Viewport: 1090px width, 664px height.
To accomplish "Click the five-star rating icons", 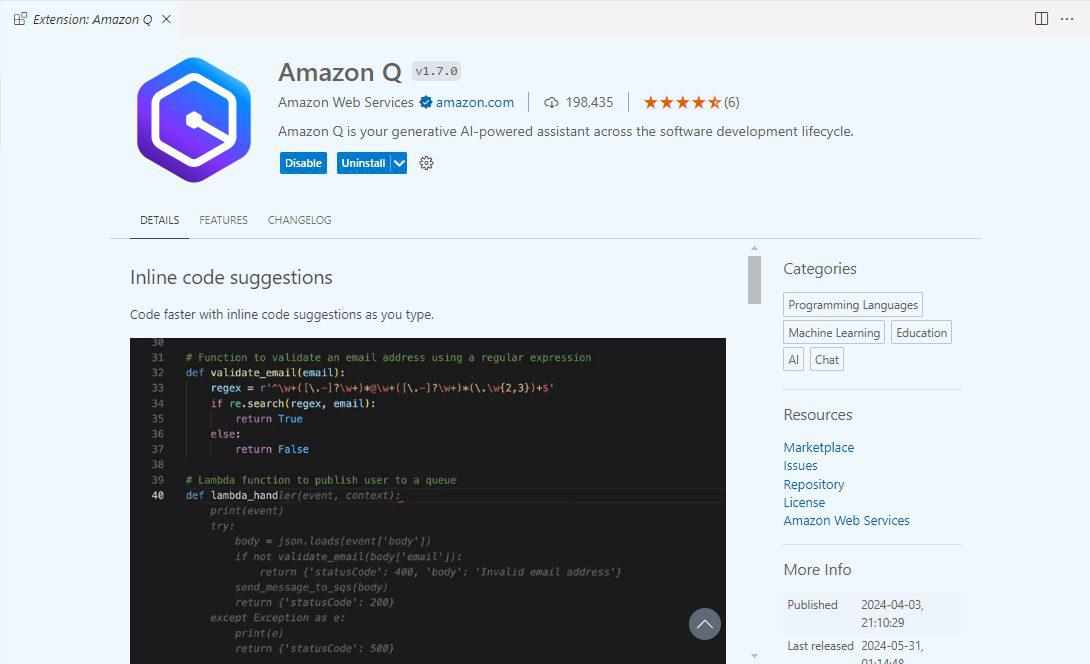I will point(682,102).
